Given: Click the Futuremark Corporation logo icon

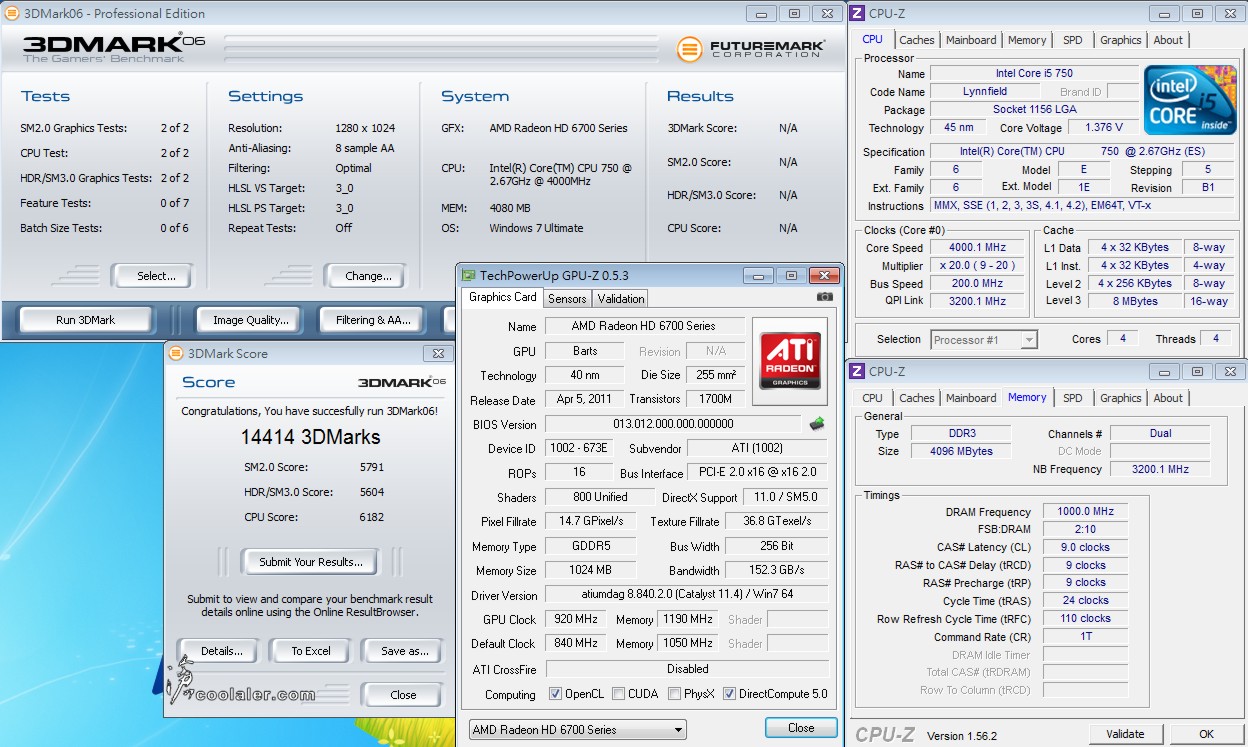Looking at the screenshot, I should pyautogui.click(x=688, y=49).
